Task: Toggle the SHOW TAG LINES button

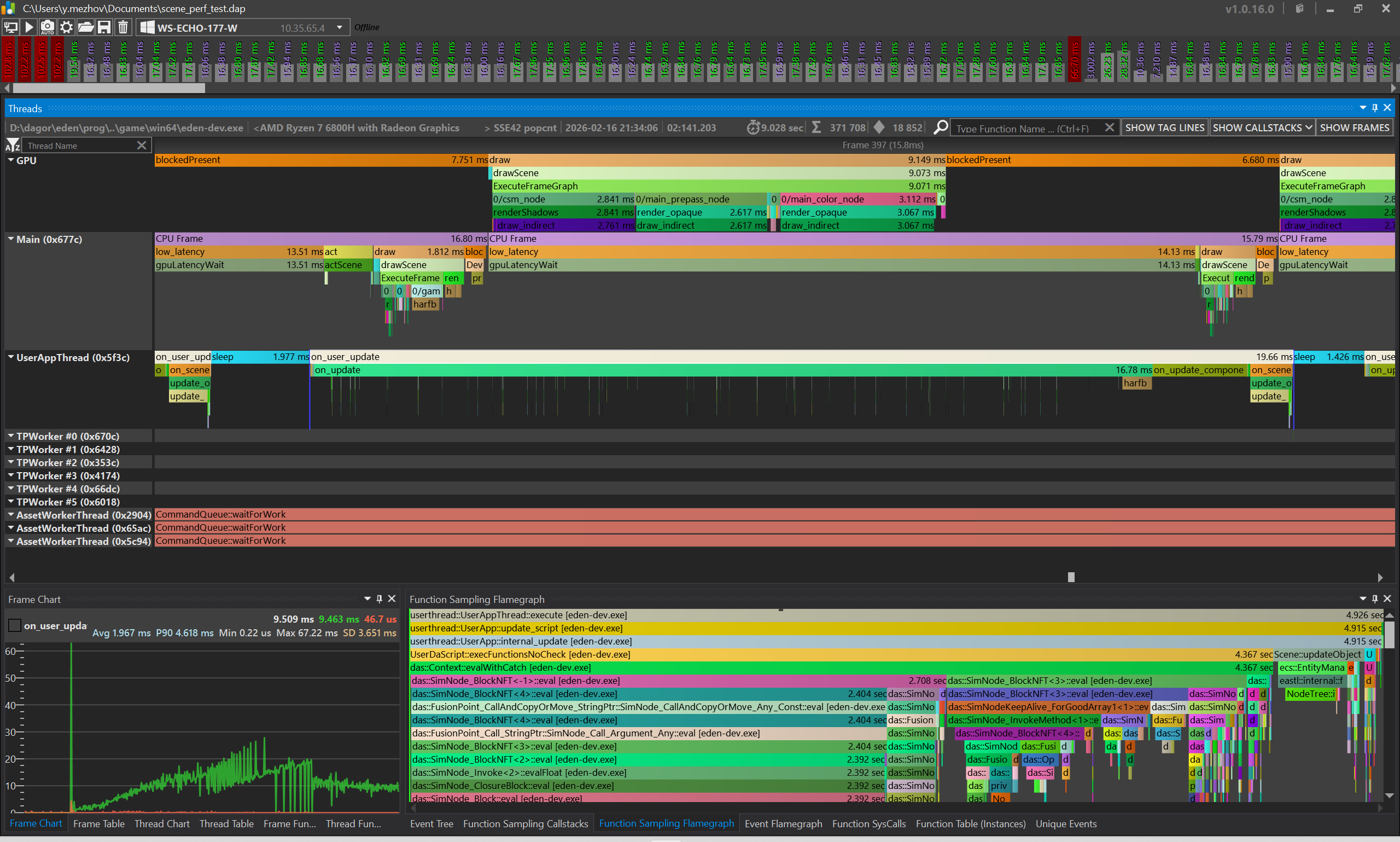Action: click(1164, 127)
